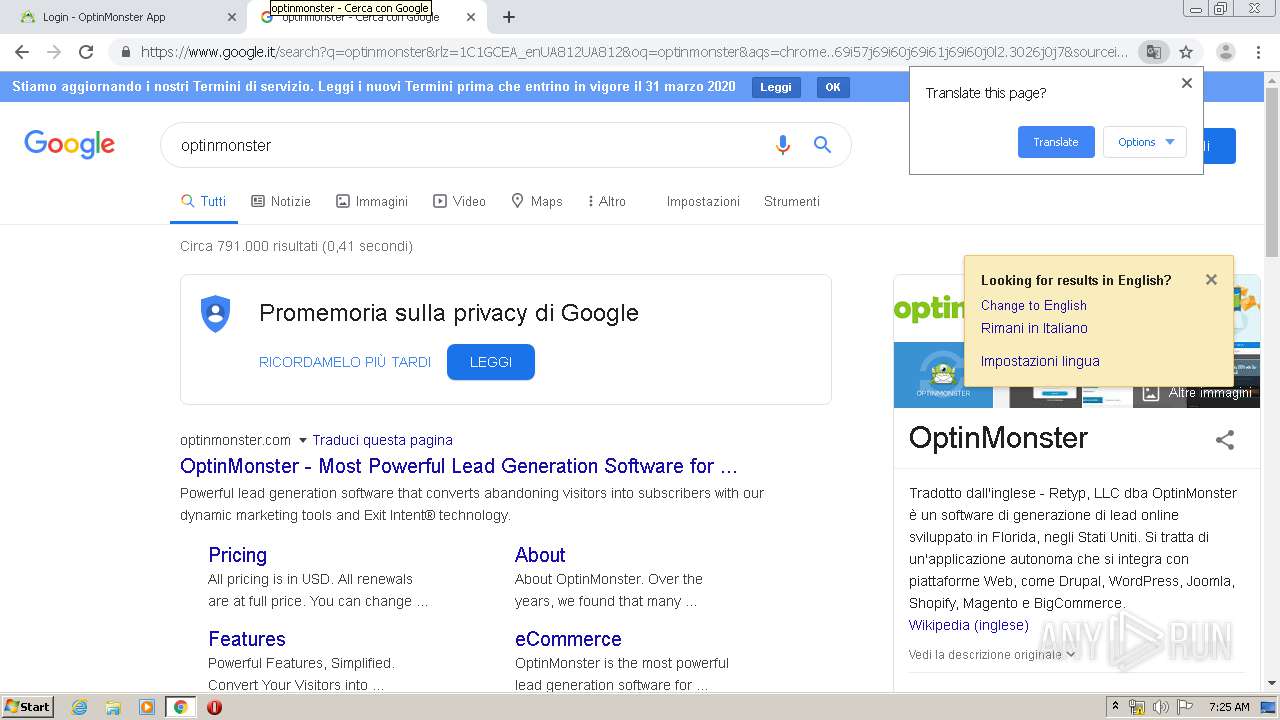Screen dimensions: 1280x720
Task: Open the Altro more menu
Action: pyautogui.click(x=607, y=201)
